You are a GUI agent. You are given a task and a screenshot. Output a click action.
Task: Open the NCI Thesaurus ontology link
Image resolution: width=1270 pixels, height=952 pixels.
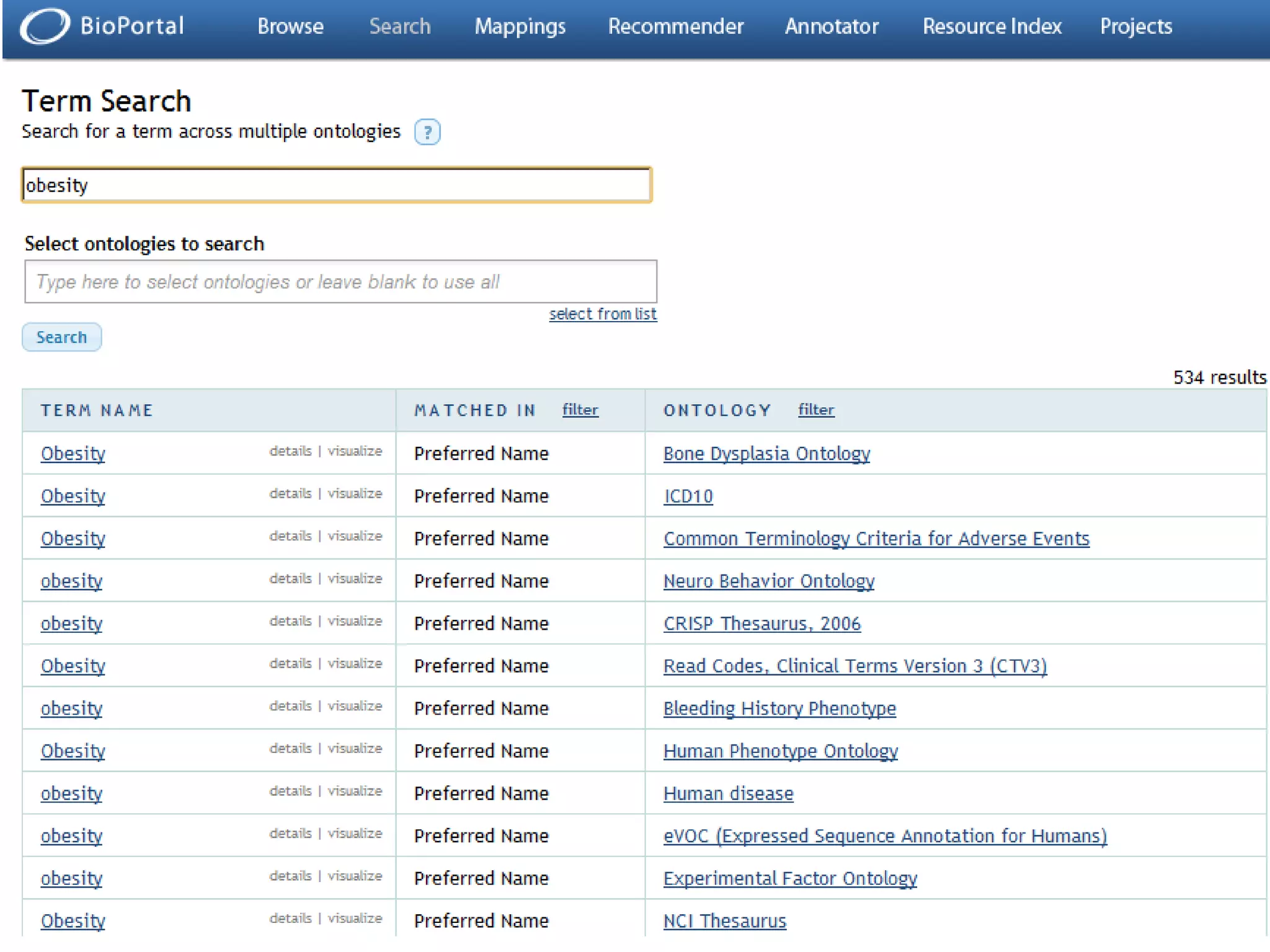[x=724, y=920]
